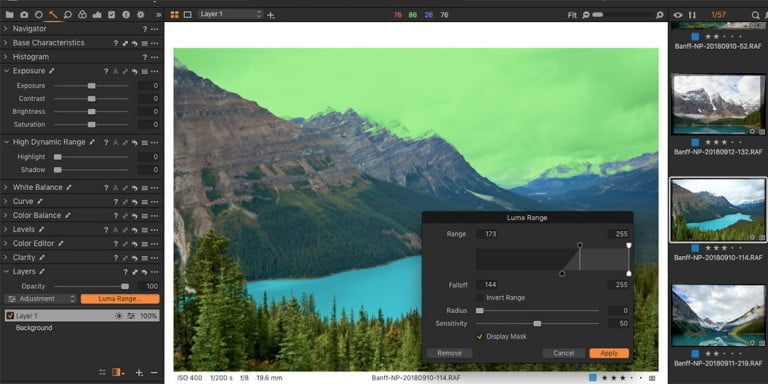Uncheck the Display Mask checkbox

click(480, 337)
